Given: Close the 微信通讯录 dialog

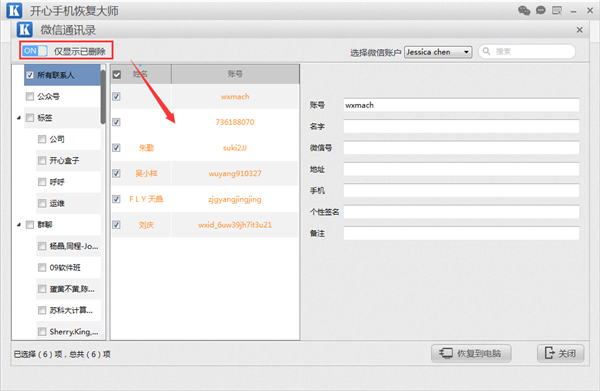Looking at the screenshot, I should click(x=579, y=30).
